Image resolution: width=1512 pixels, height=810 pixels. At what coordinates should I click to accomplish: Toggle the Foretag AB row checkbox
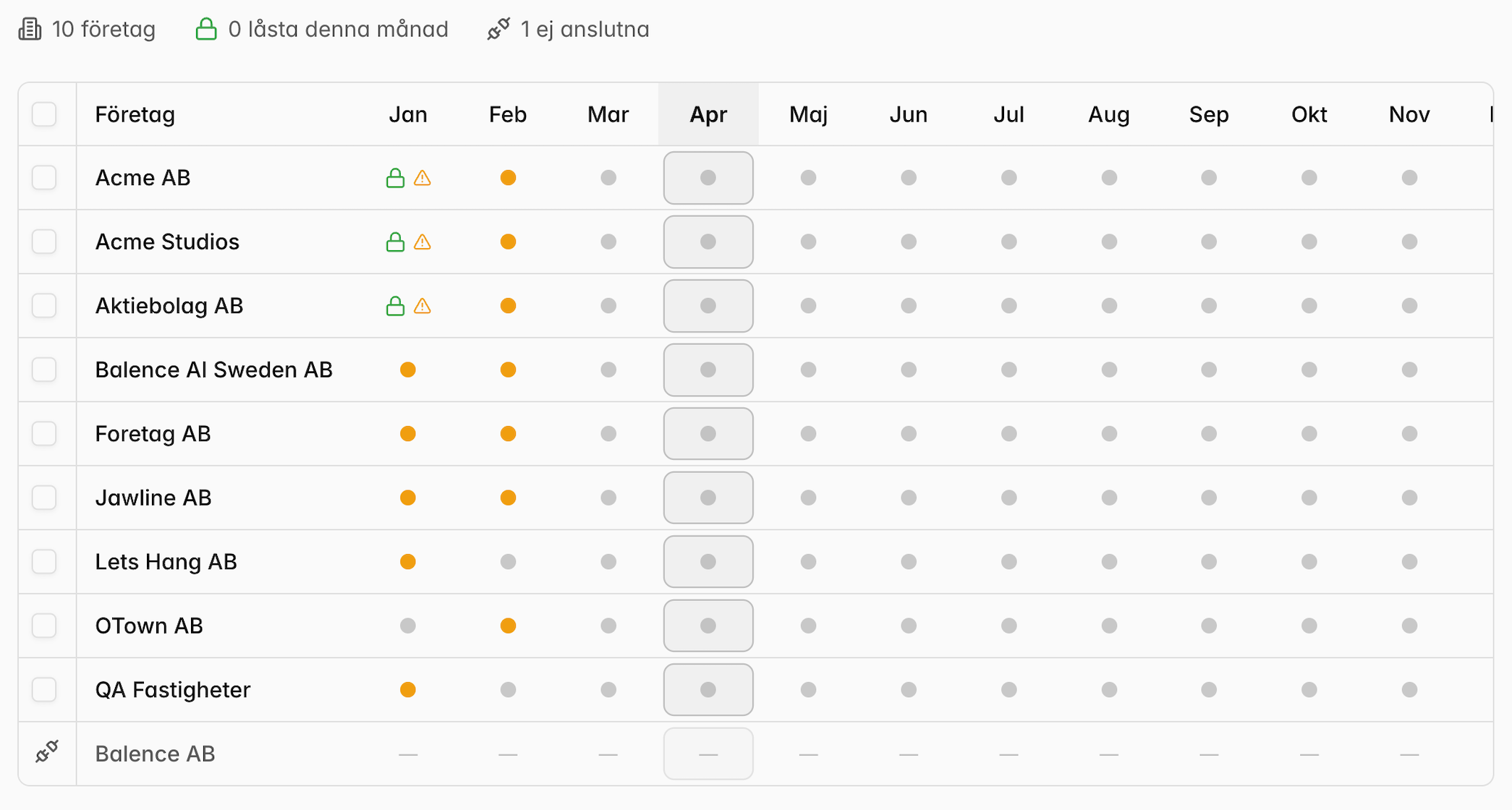pyautogui.click(x=44, y=434)
